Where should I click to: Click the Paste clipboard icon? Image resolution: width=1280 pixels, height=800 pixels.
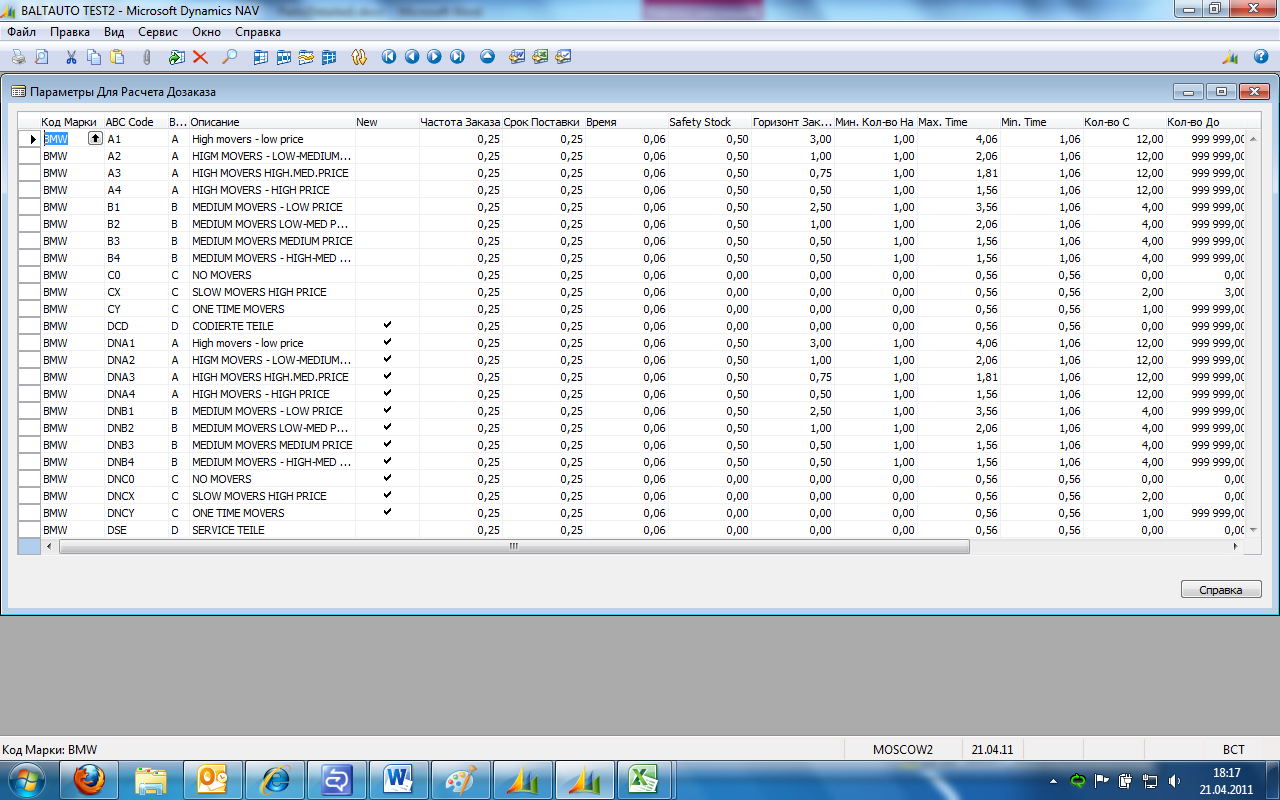click(117, 57)
